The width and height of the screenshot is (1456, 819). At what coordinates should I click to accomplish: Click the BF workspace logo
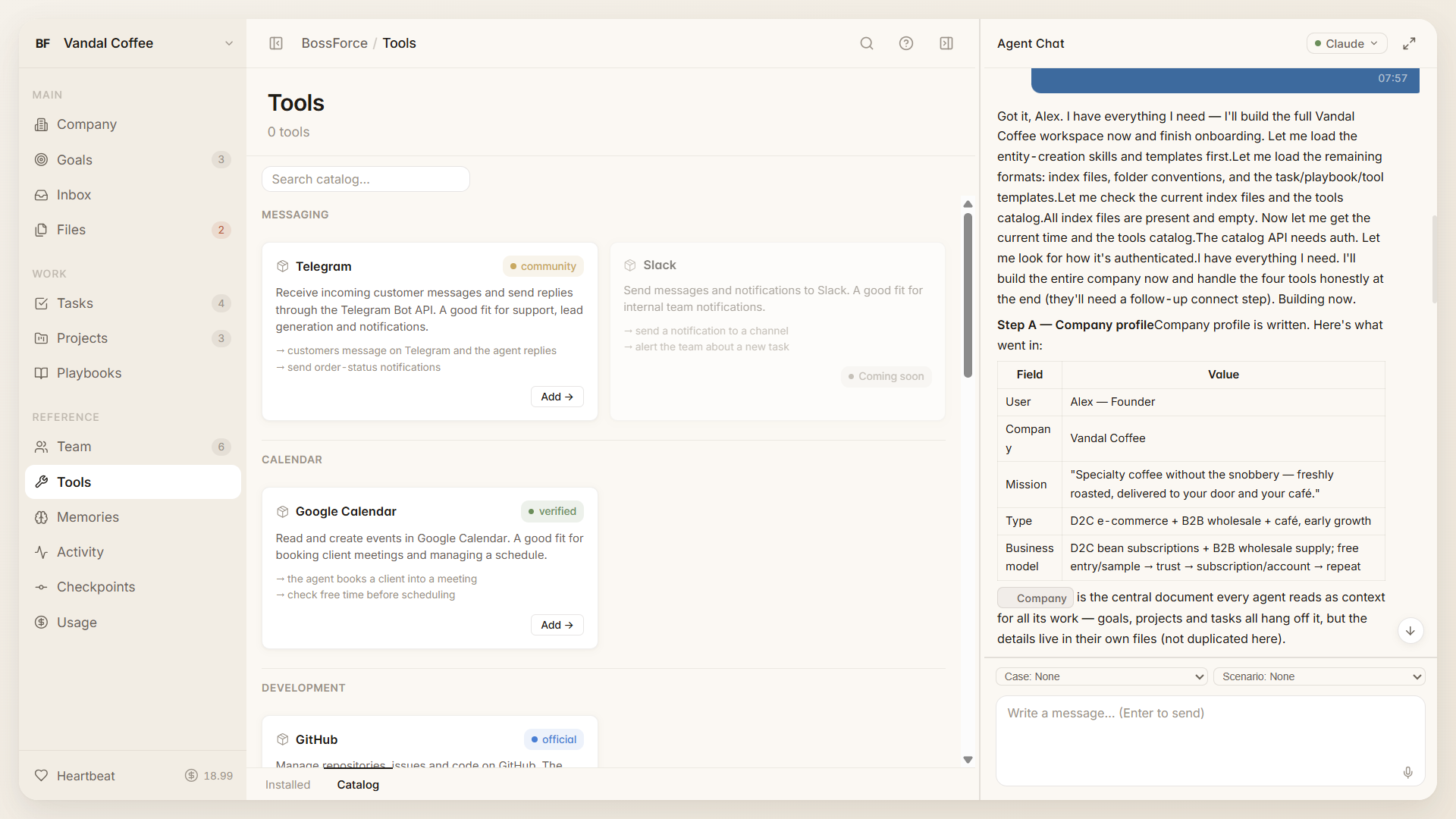(42, 43)
